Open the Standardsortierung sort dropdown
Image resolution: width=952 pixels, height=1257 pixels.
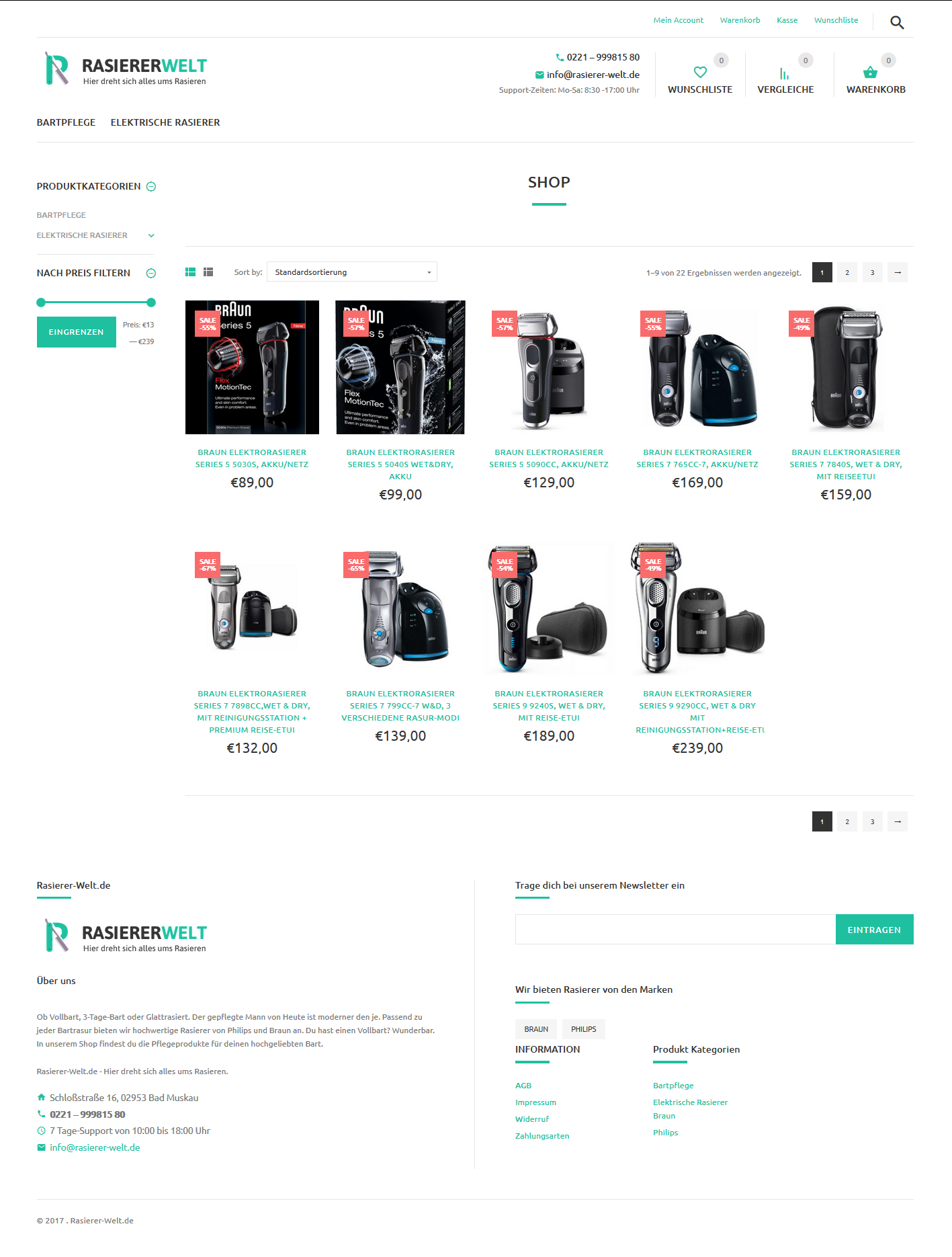352,272
